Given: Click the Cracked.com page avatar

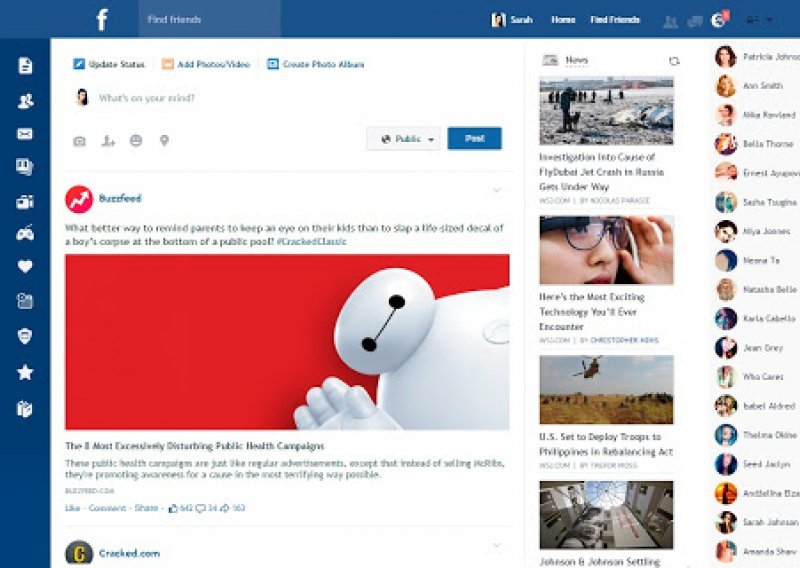Looking at the screenshot, I should (x=79, y=553).
